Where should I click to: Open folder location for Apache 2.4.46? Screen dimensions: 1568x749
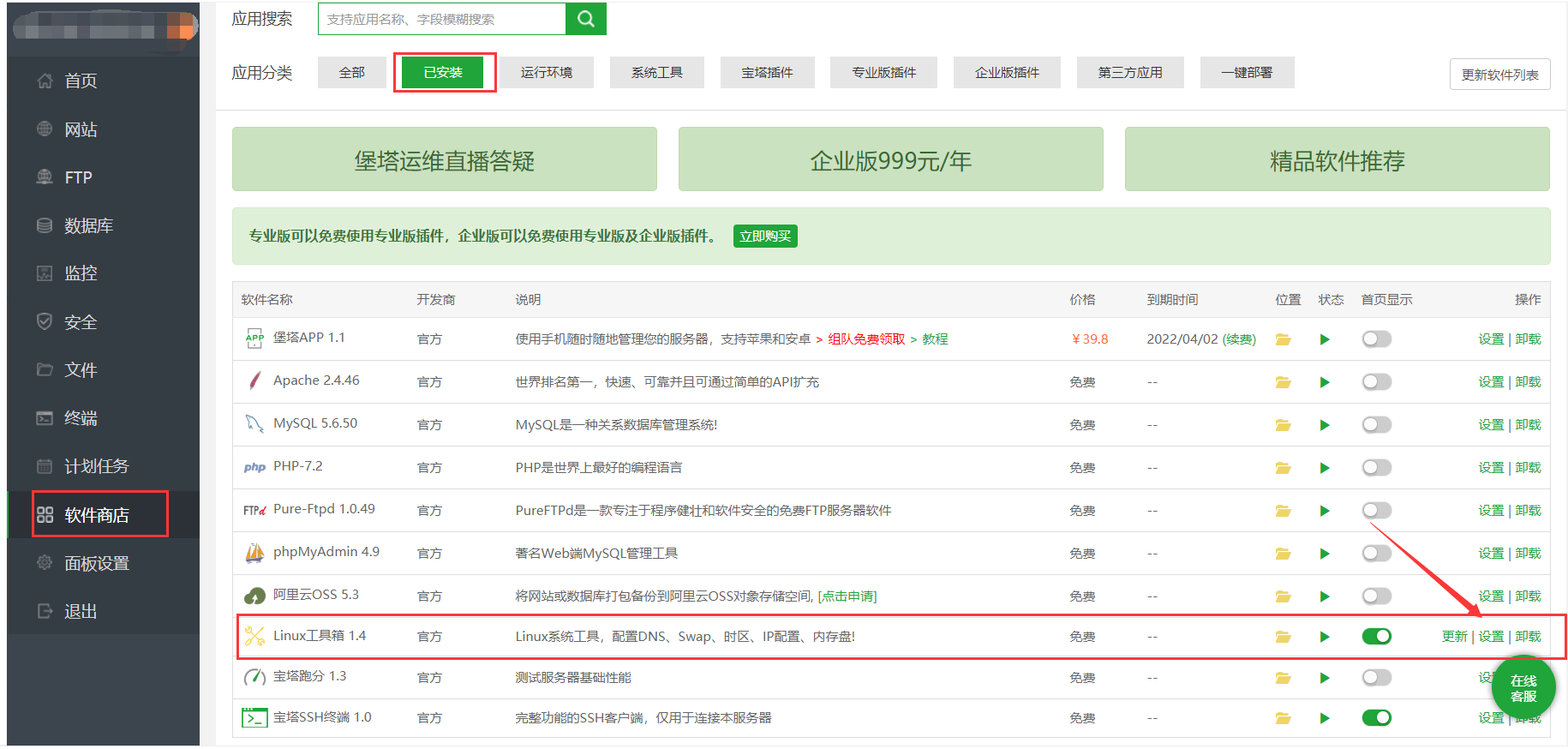tap(1283, 382)
